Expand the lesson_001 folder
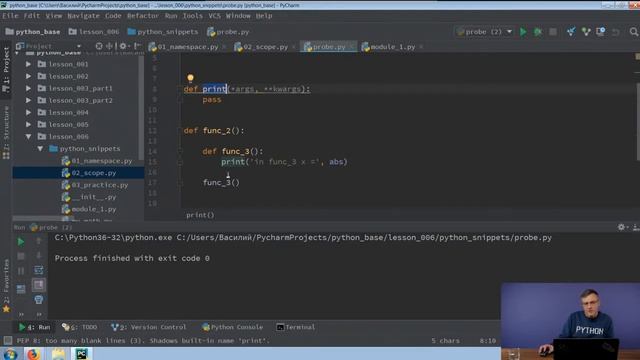 [x=28, y=64]
